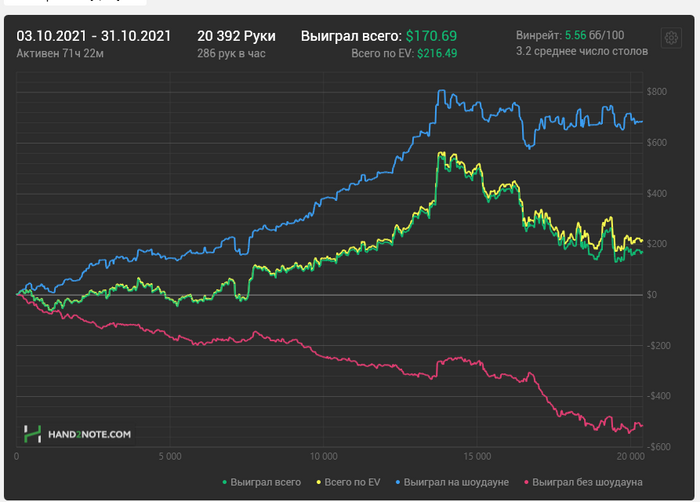The width and height of the screenshot is (700, 502).
Task: Click the yellow 'Всего по EV' legend dot
Action: (x=319, y=482)
